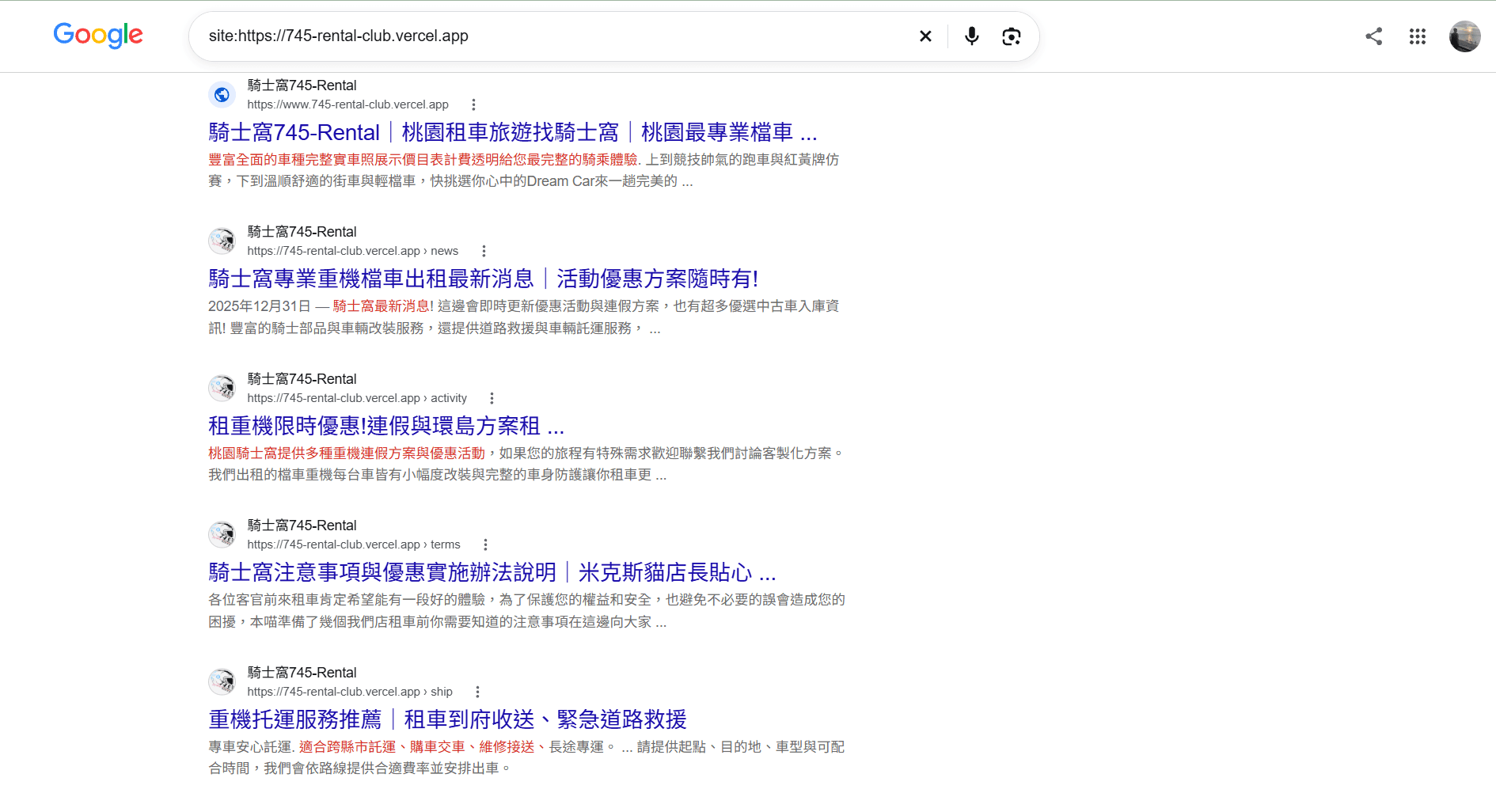Click site name above the news URL
Viewport: 1496px width, 812px height.
pos(302,232)
